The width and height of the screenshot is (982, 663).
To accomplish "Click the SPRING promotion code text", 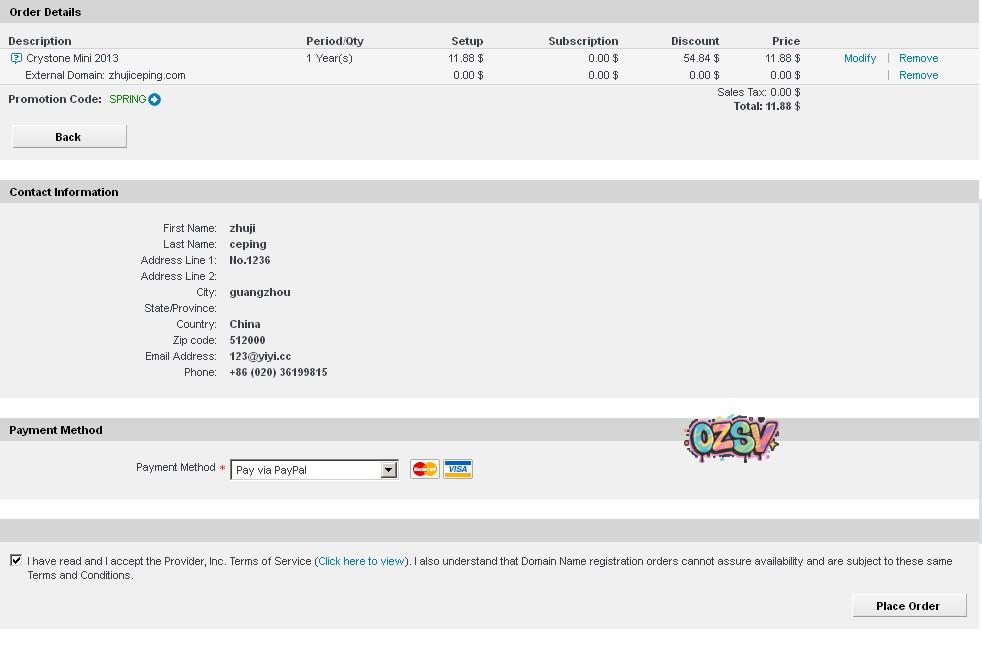I will click(x=127, y=99).
